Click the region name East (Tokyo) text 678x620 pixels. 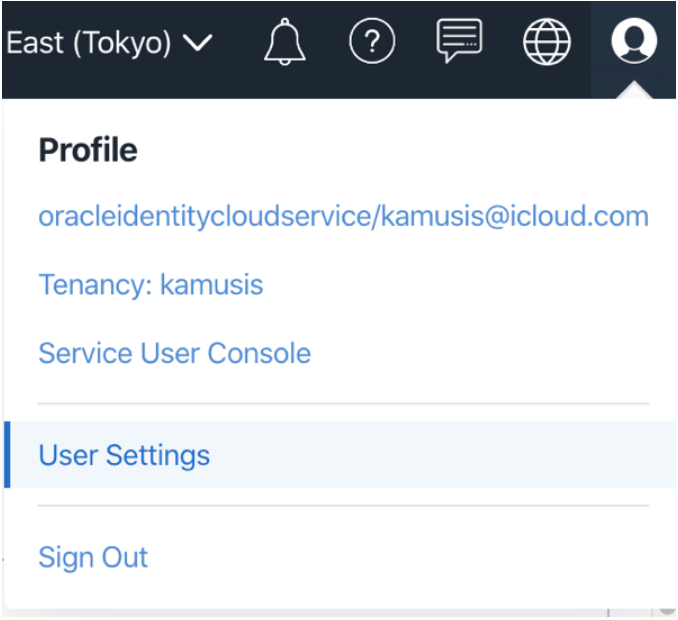(88, 43)
